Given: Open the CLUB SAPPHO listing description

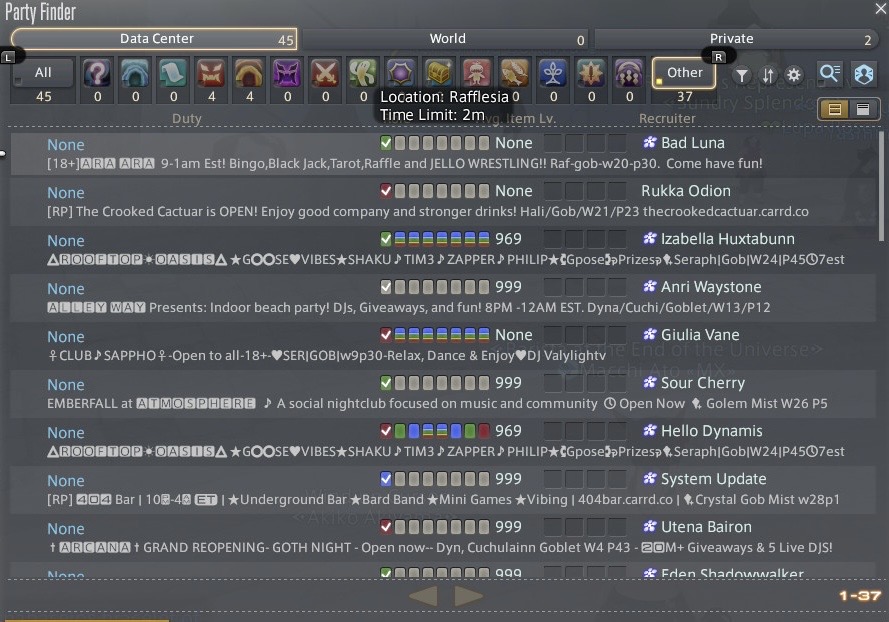Looking at the screenshot, I should pyautogui.click(x=327, y=356).
